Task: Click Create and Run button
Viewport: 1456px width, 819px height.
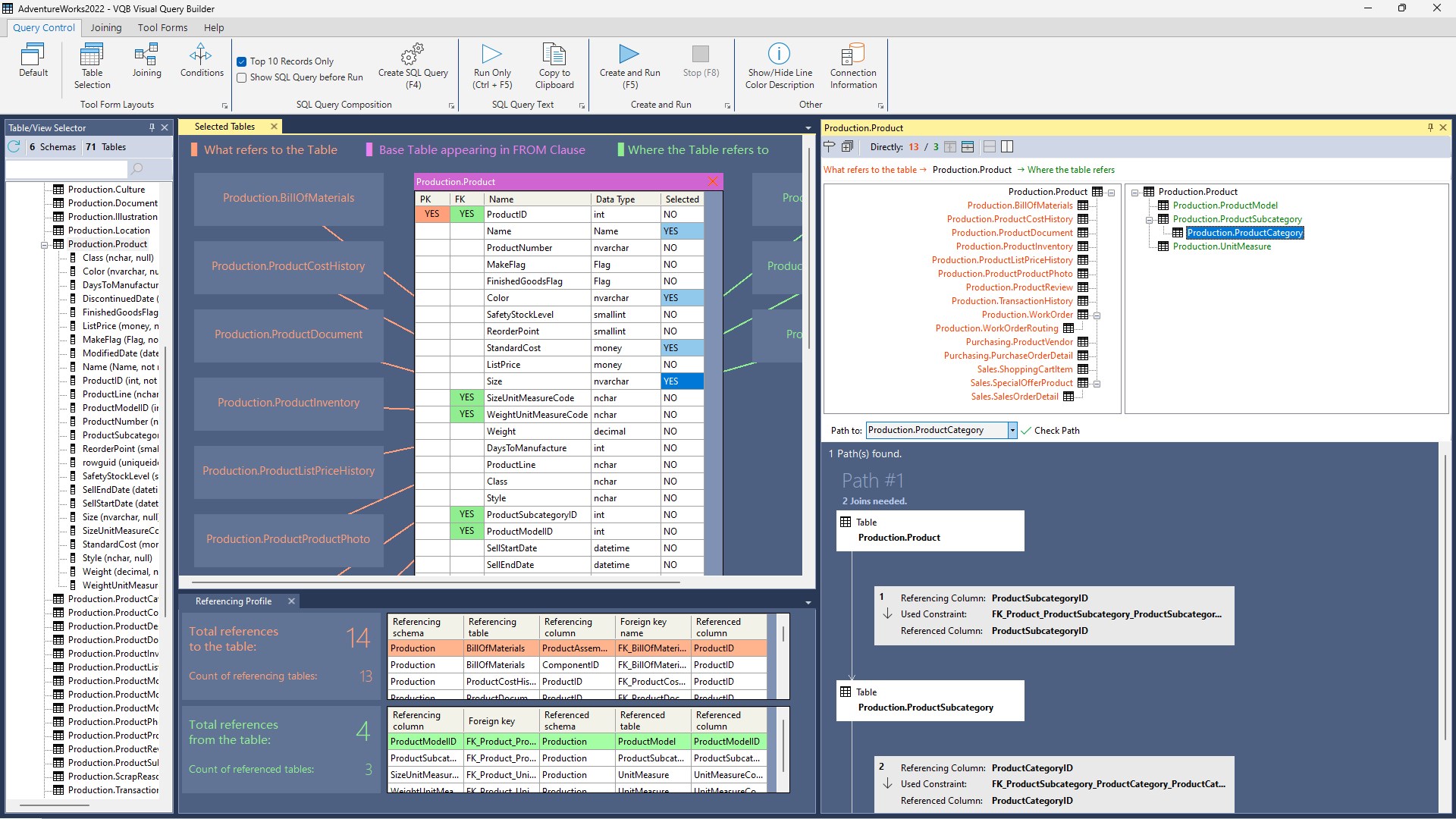Action: (629, 55)
